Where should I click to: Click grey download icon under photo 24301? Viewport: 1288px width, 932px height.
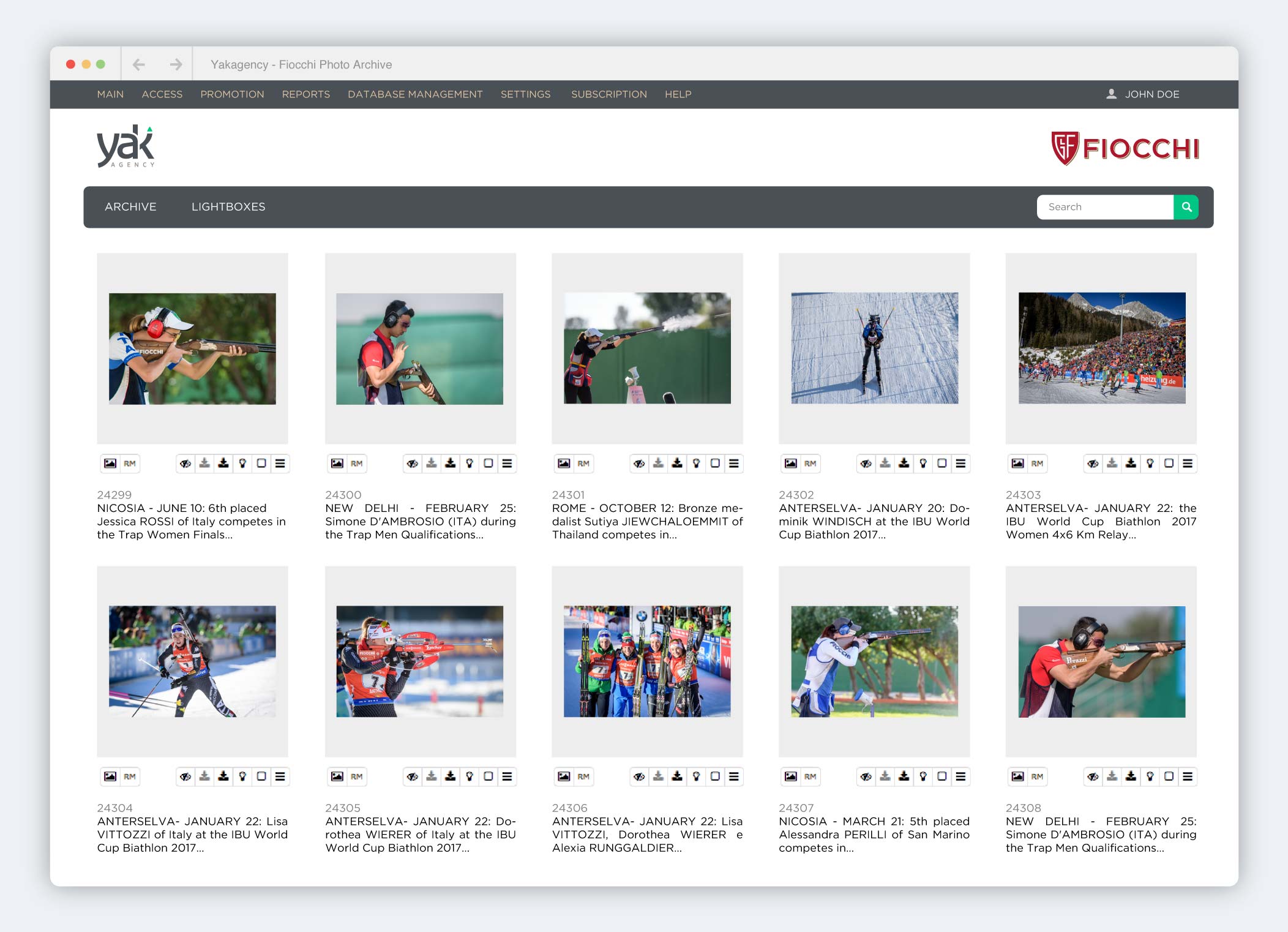[658, 464]
